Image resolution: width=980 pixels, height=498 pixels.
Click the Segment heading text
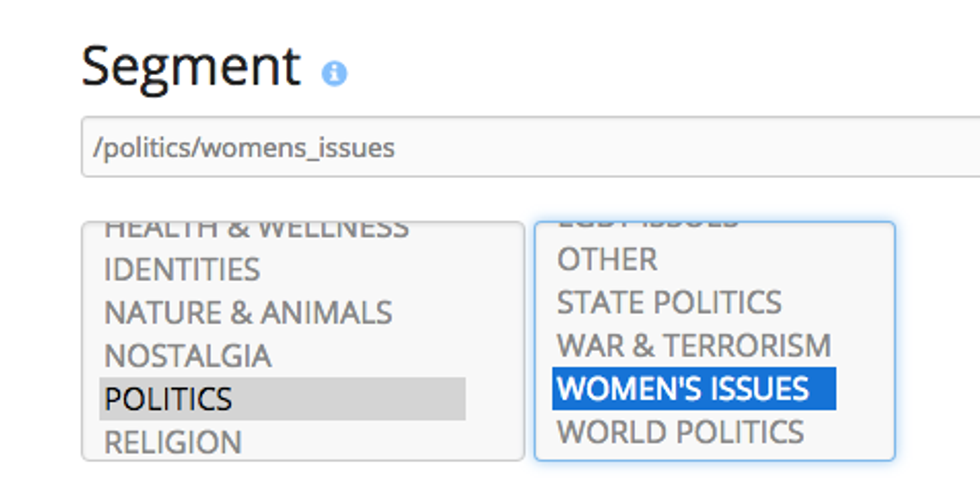[x=190, y=66]
